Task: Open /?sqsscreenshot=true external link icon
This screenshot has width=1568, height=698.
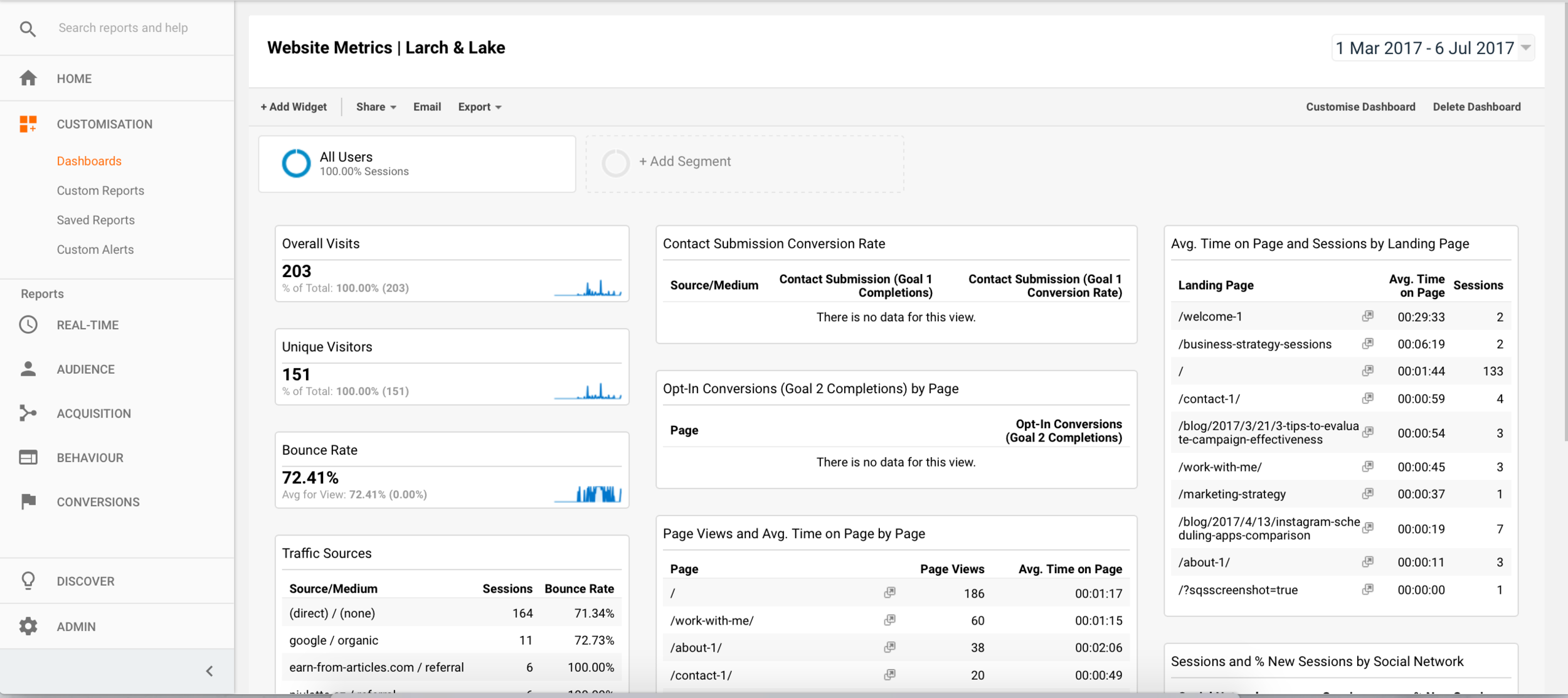Action: (x=1368, y=589)
